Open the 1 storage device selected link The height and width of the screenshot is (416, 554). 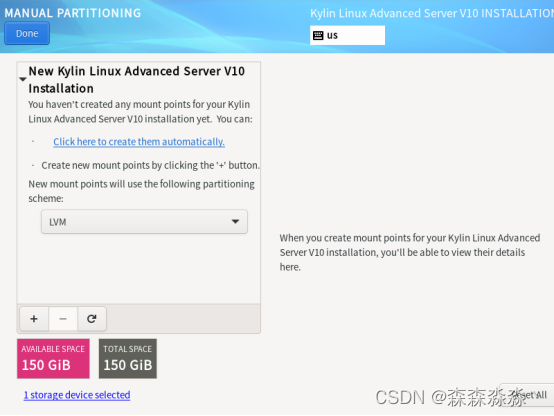pos(77,395)
